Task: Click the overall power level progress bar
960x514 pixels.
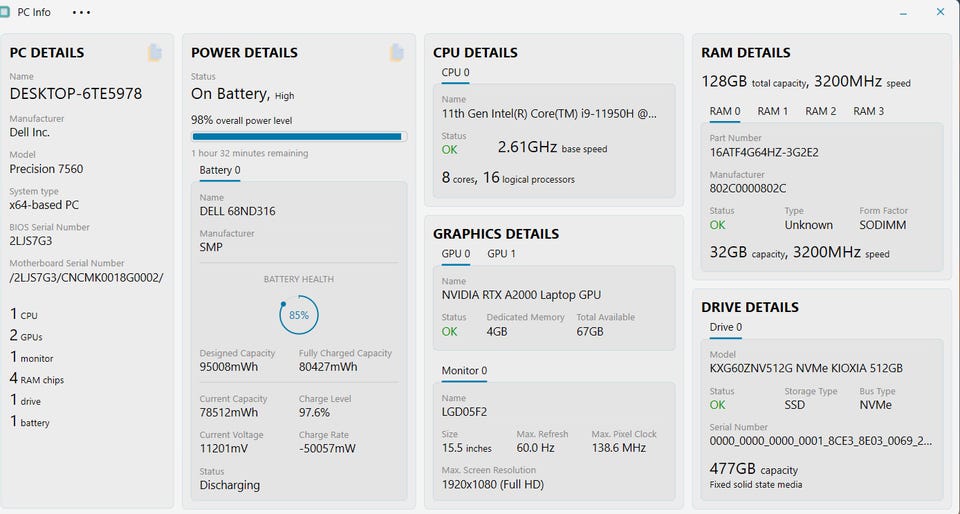Action: (298, 136)
